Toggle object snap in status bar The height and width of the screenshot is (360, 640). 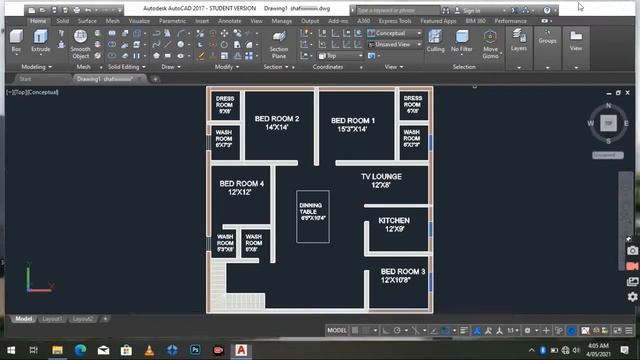pos(446,330)
